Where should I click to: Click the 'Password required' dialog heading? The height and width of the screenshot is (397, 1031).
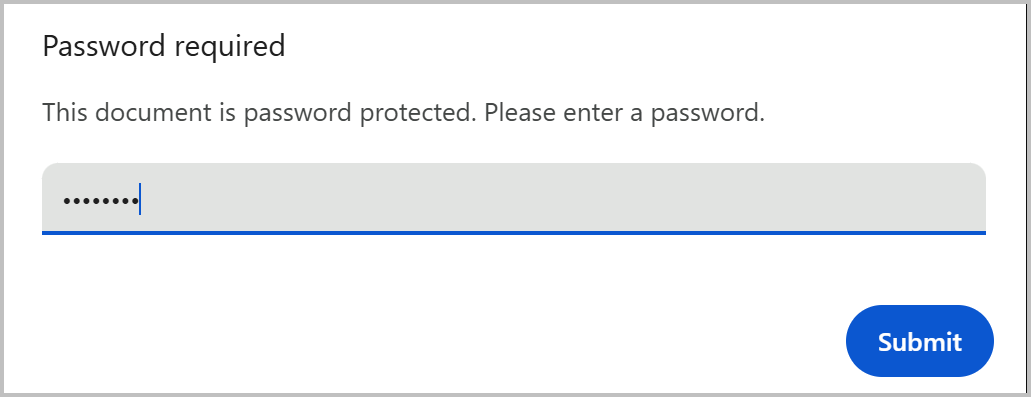pos(164,47)
